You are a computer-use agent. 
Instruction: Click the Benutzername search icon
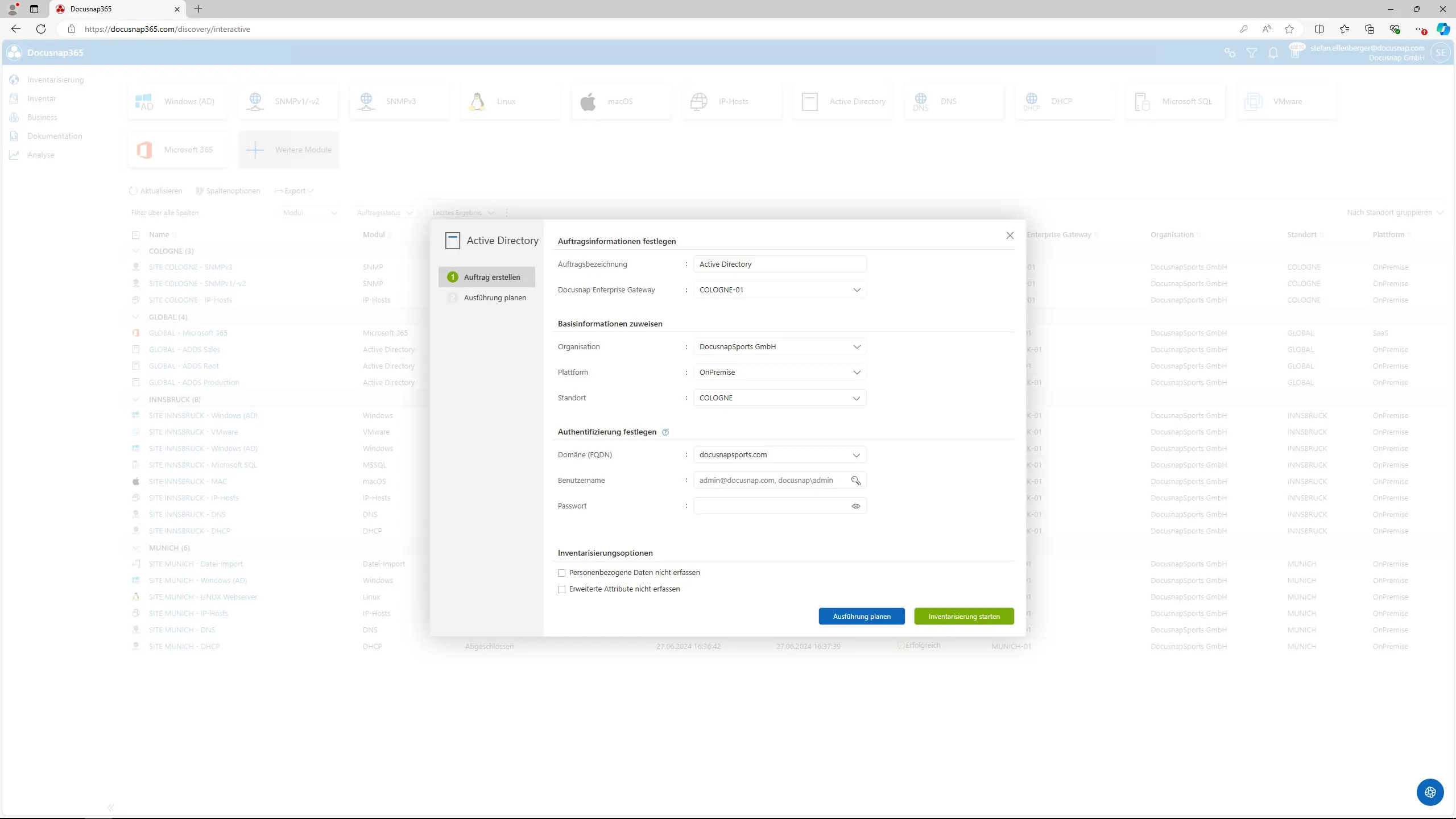coord(855,481)
